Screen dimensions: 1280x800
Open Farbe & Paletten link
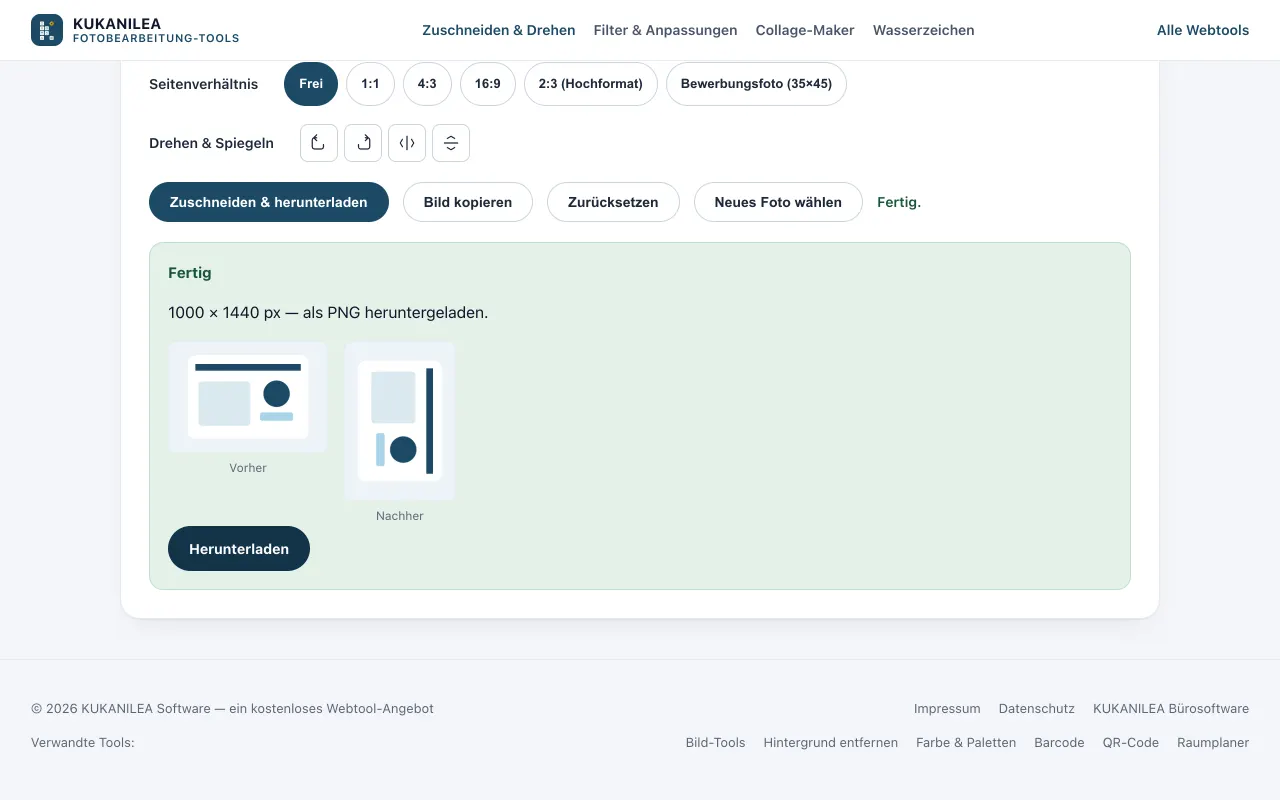point(966,743)
